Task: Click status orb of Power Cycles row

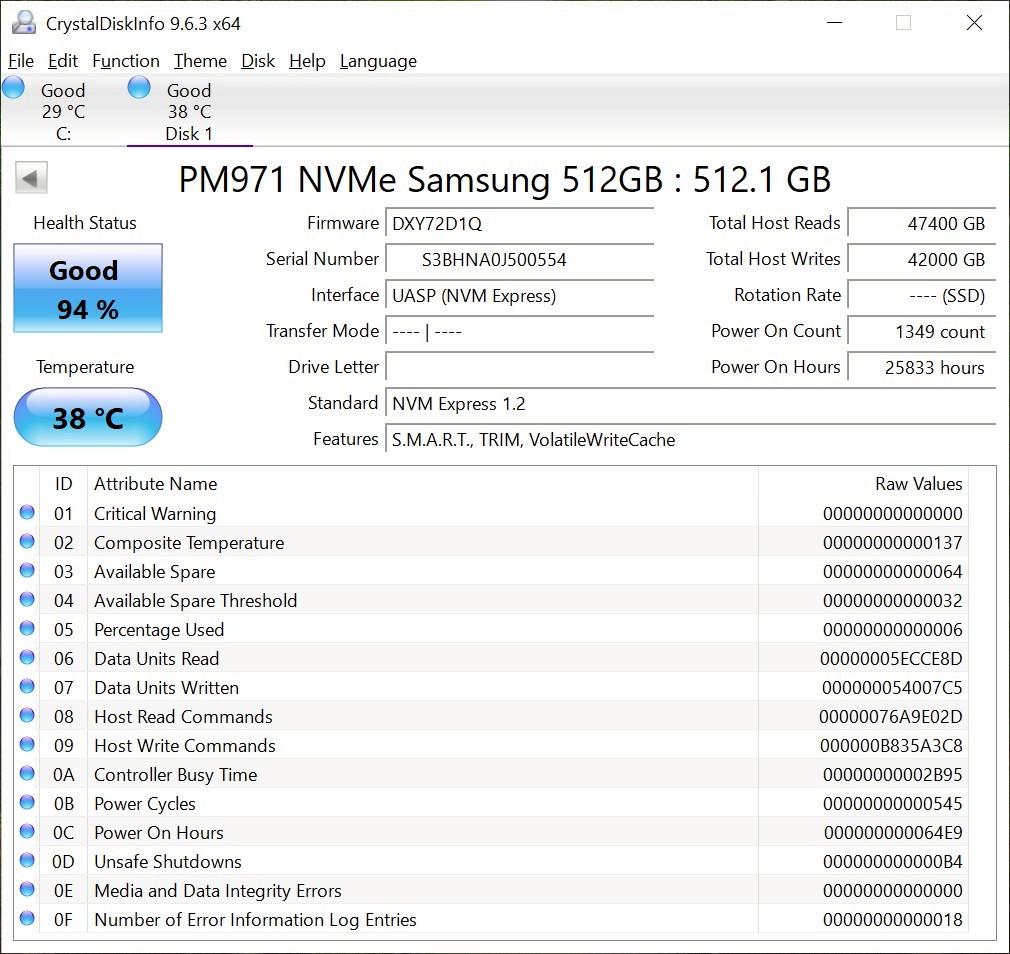Action: 27,802
